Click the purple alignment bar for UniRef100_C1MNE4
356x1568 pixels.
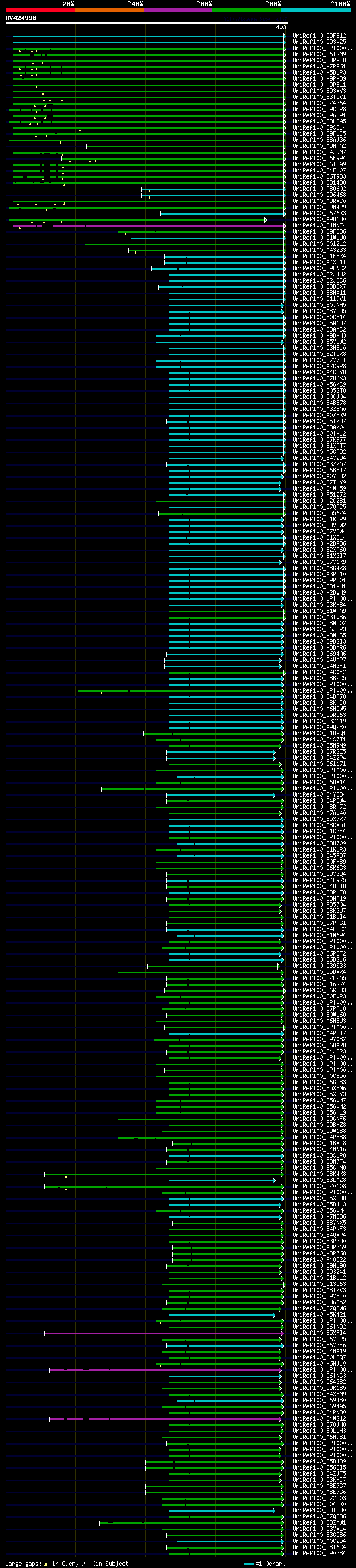pos(149,226)
